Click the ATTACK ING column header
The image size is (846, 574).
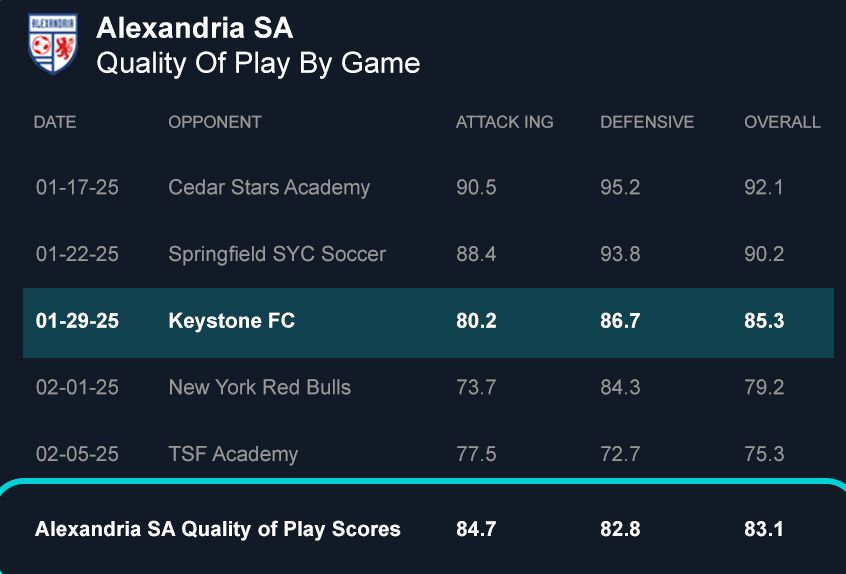(504, 122)
